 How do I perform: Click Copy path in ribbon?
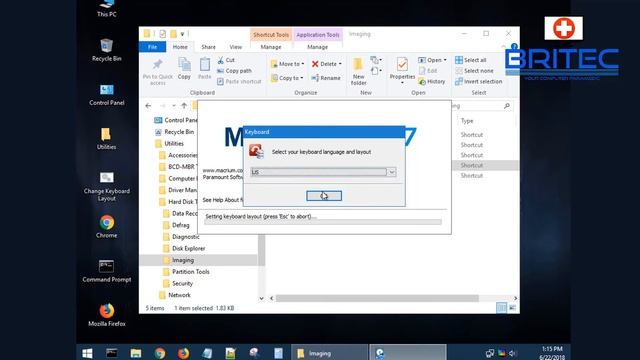pos(234,71)
